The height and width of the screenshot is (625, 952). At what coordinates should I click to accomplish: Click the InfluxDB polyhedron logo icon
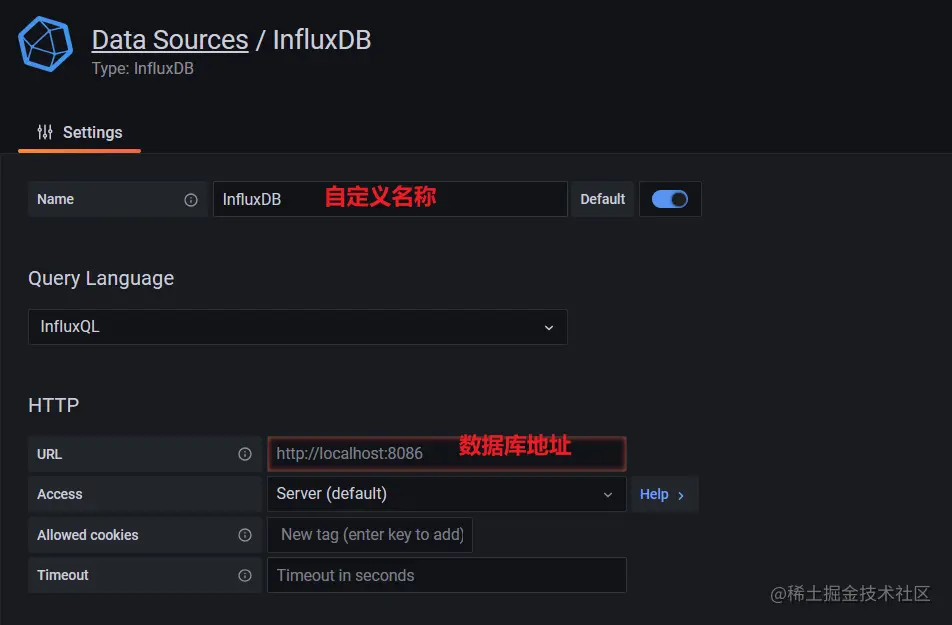pyautogui.click(x=46, y=44)
